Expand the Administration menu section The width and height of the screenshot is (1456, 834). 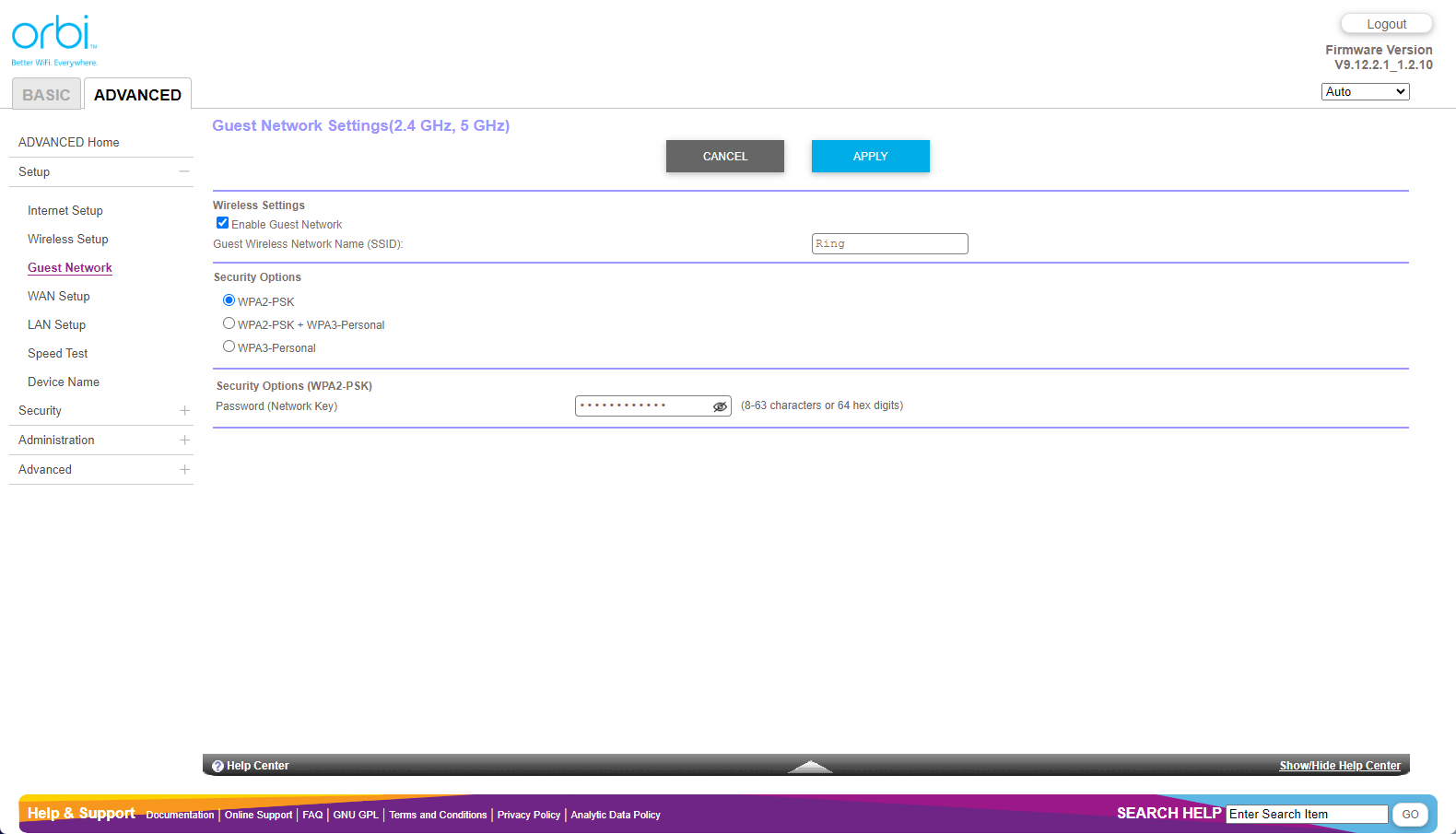tap(184, 440)
